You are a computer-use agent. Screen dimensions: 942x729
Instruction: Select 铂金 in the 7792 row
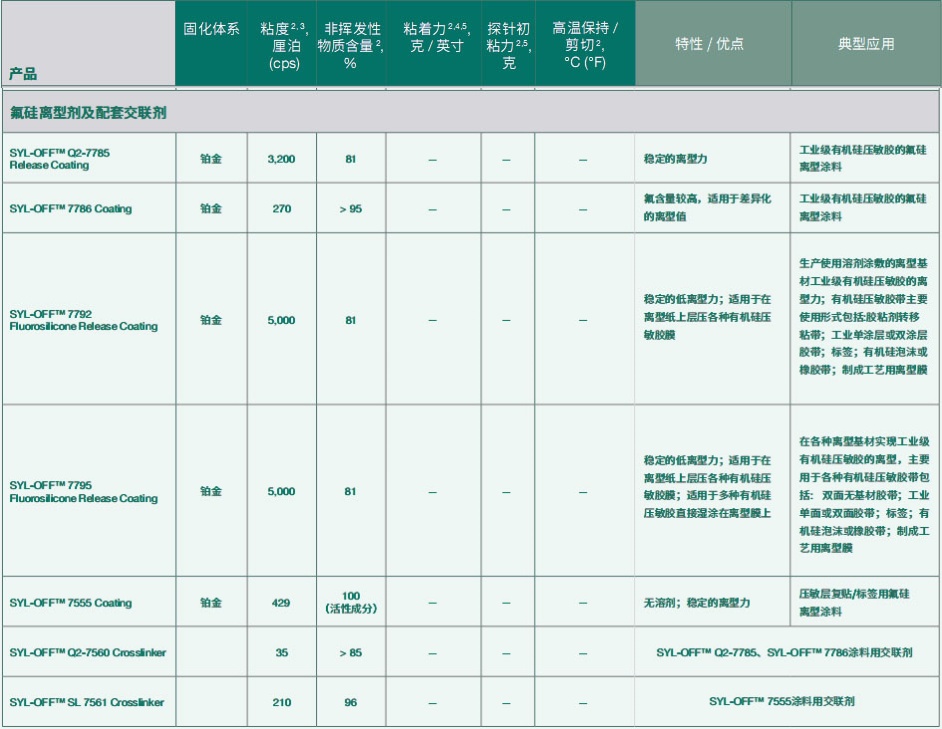point(211,320)
